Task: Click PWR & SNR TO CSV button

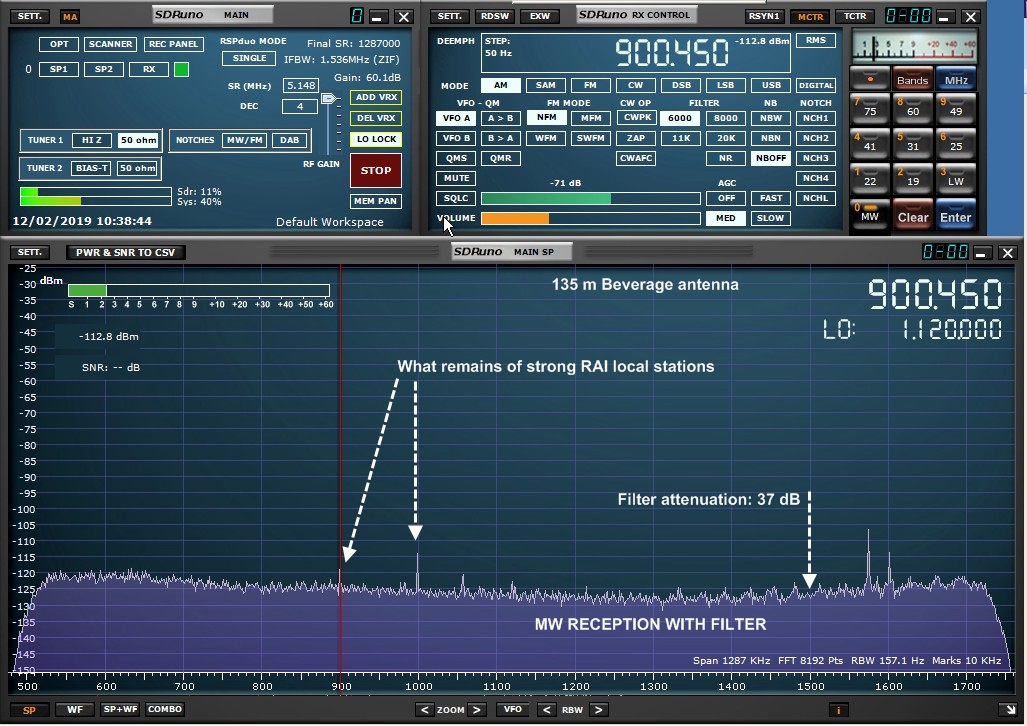Action: pyautogui.click(x=126, y=252)
